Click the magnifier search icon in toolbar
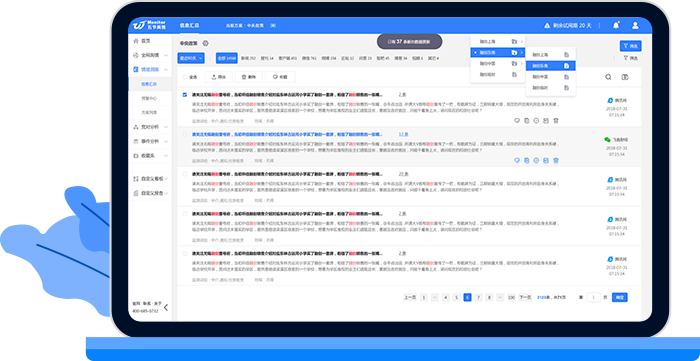This screenshot has height=361, width=700. [x=608, y=77]
